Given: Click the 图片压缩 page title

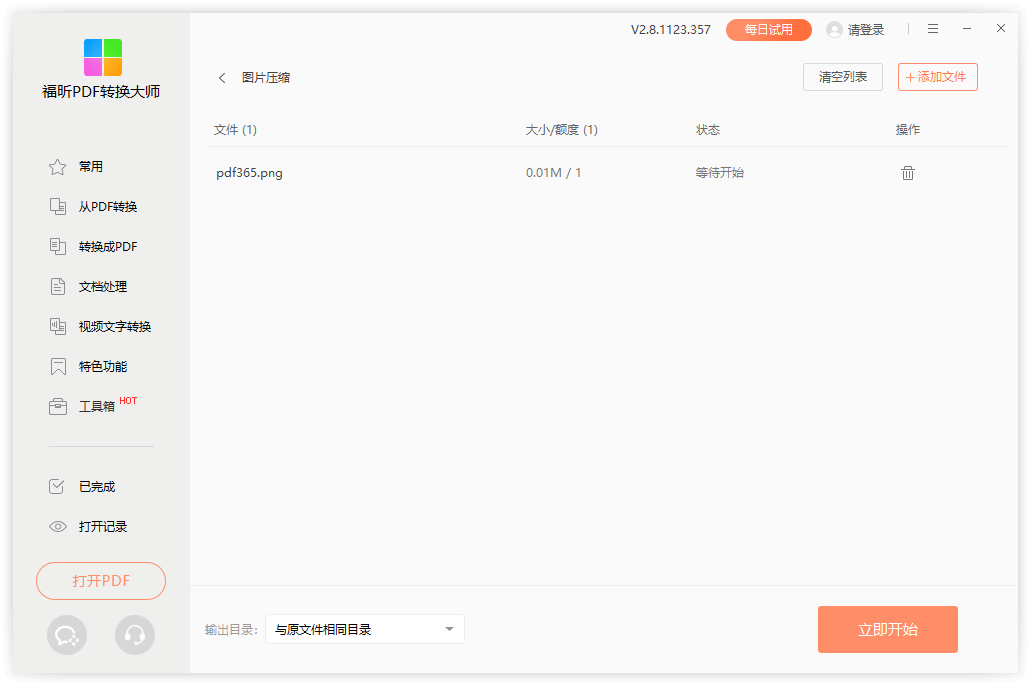Looking at the screenshot, I should point(266,78).
